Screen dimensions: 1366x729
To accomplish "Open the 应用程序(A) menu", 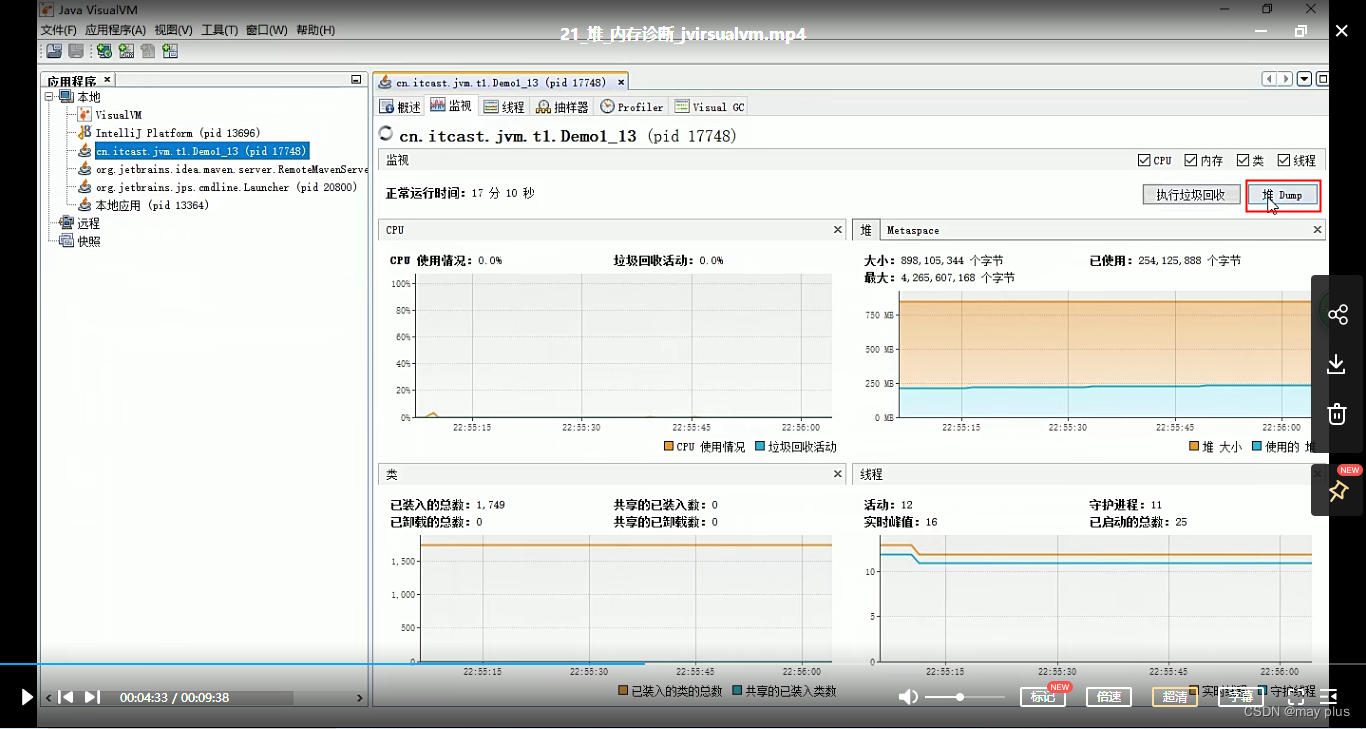I will 115,30.
